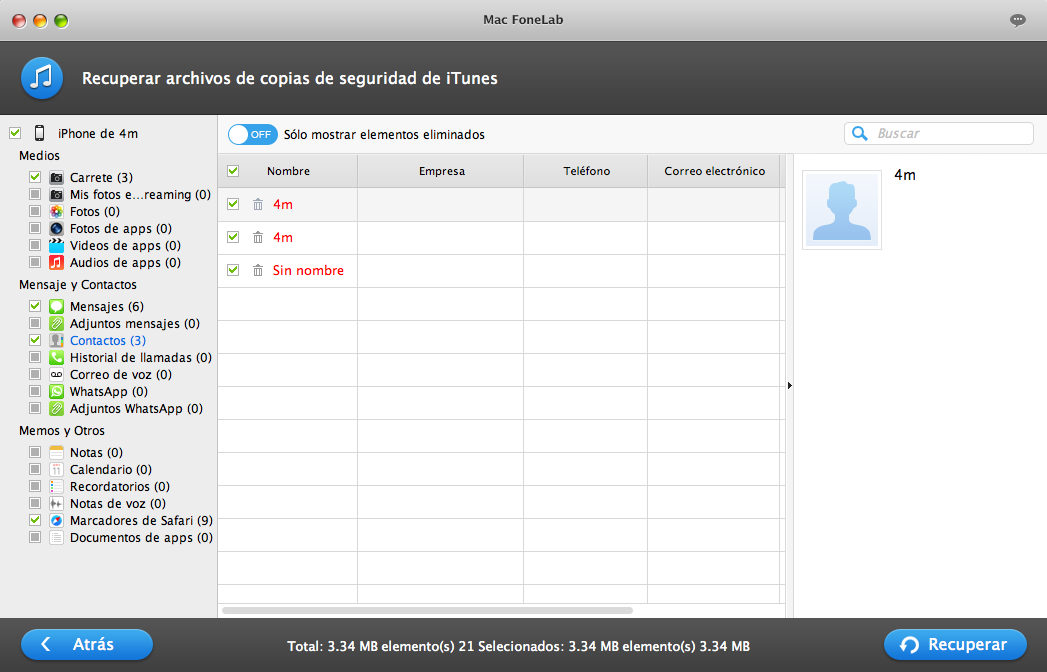Image resolution: width=1047 pixels, height=672 pixels.
Task: Click the trash icon on first 4m row
Action: pos(258,204)
